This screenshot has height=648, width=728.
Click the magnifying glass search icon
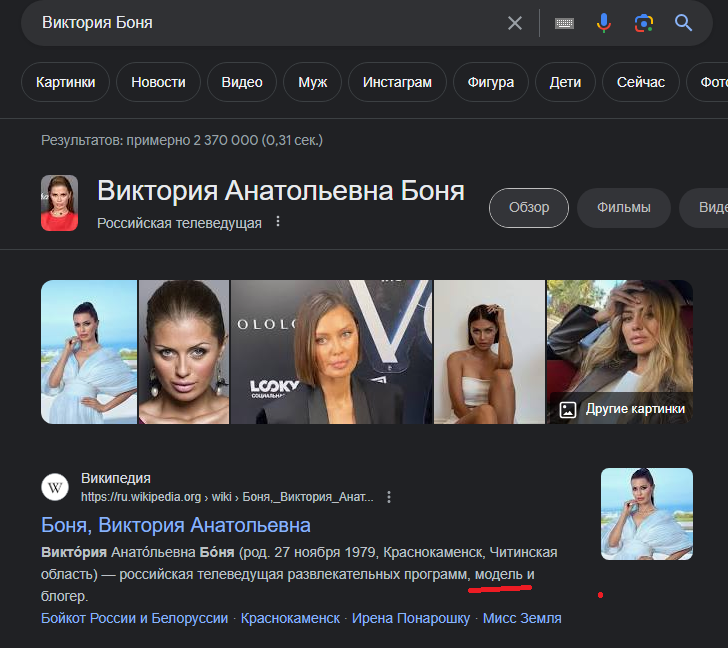click(684, 23)
